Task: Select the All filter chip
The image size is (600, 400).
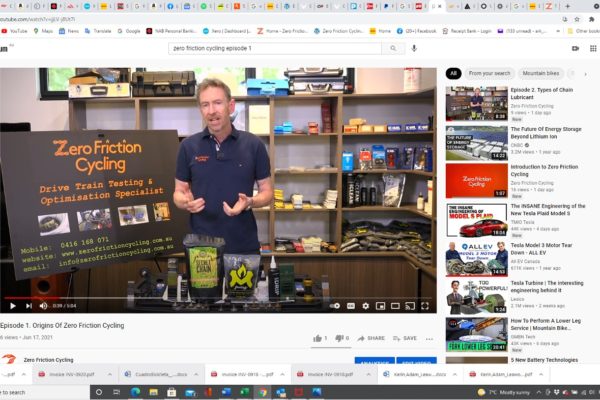Action: tap(453, 73)
